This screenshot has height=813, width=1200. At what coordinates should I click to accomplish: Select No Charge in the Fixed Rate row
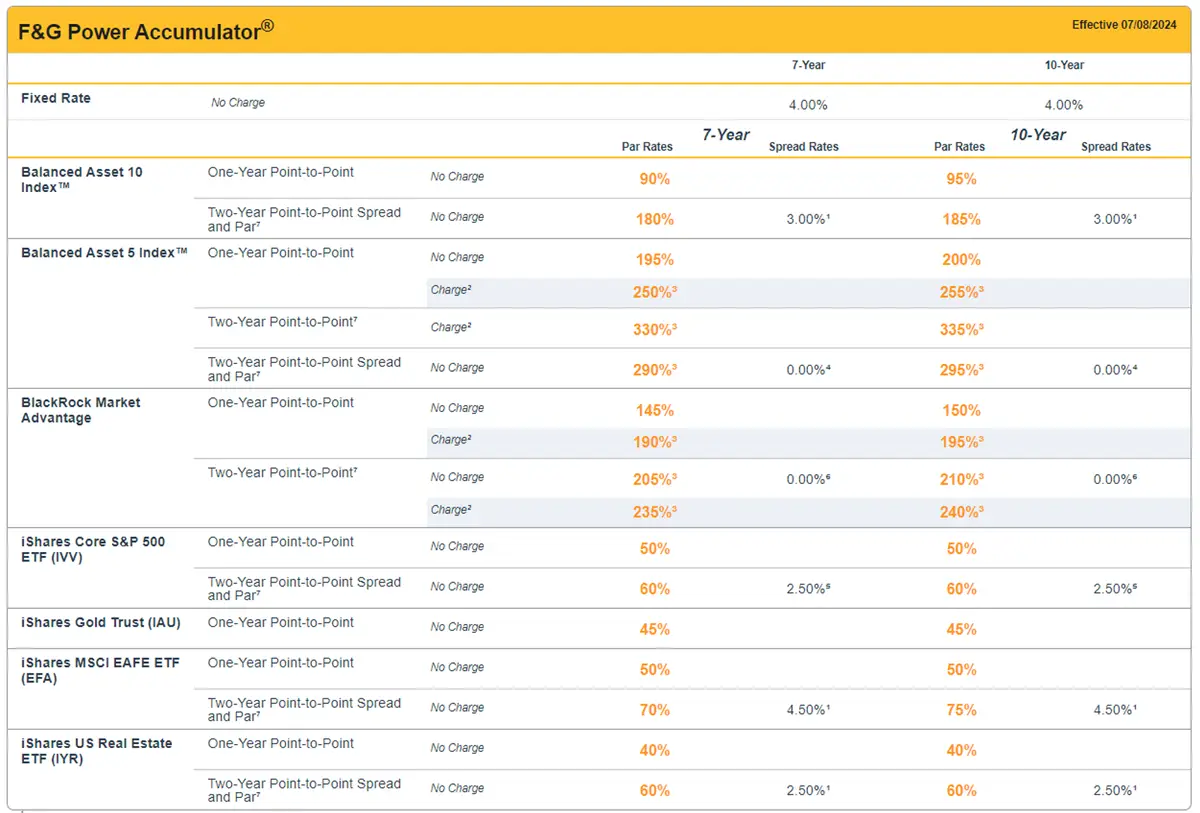pos(238,103)
